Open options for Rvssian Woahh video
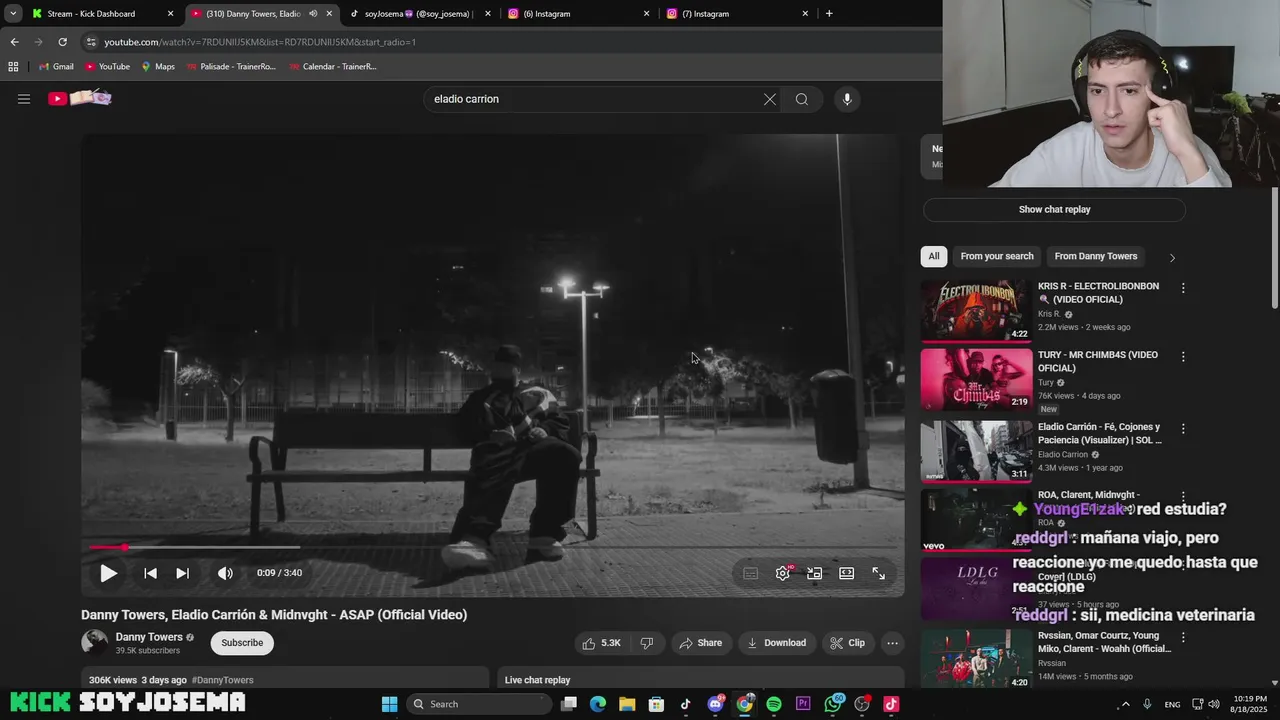Viewport: 1280px width, 720px height. click(1183, 637)
